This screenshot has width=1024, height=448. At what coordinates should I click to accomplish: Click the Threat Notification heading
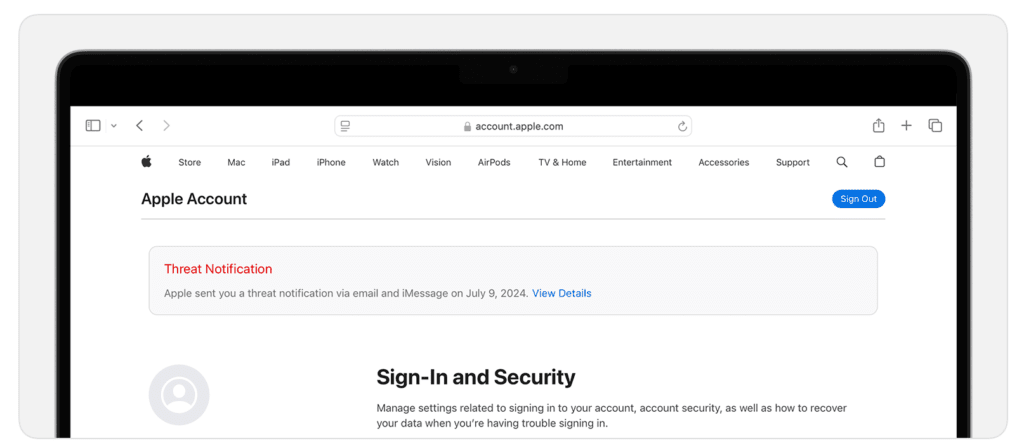(x=218, y=269)
